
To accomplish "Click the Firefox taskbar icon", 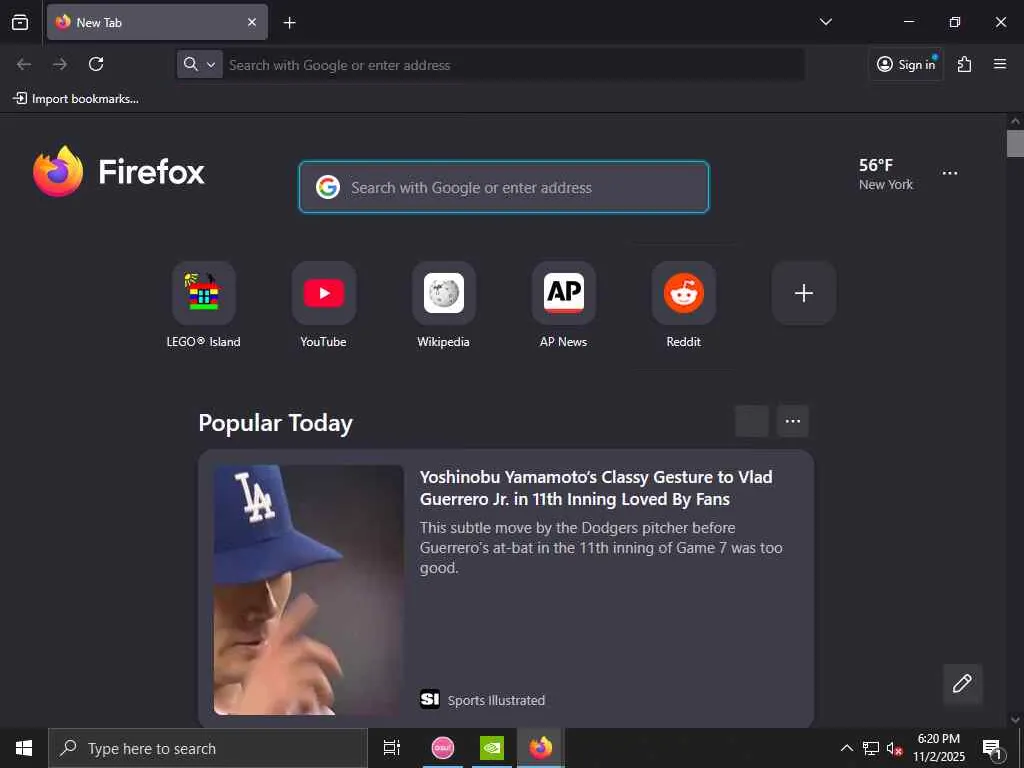I will coord(541,748).
